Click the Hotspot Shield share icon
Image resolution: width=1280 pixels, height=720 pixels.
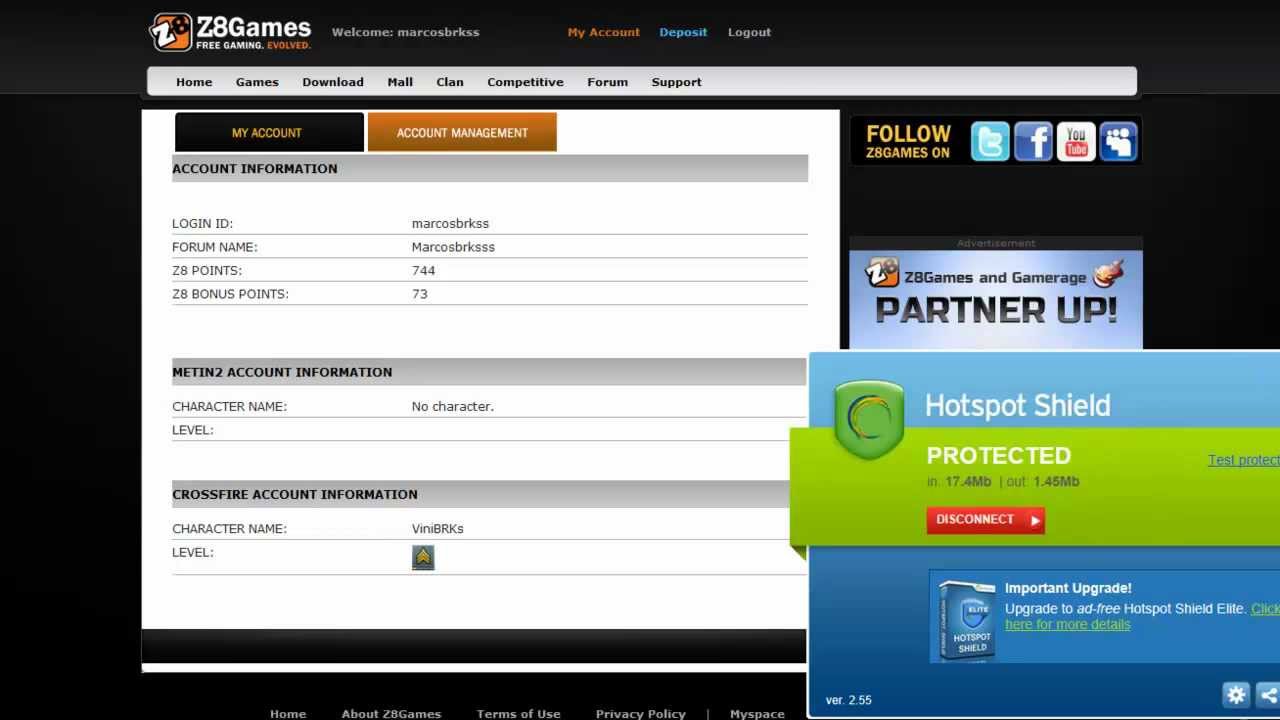pos(1268,695)
